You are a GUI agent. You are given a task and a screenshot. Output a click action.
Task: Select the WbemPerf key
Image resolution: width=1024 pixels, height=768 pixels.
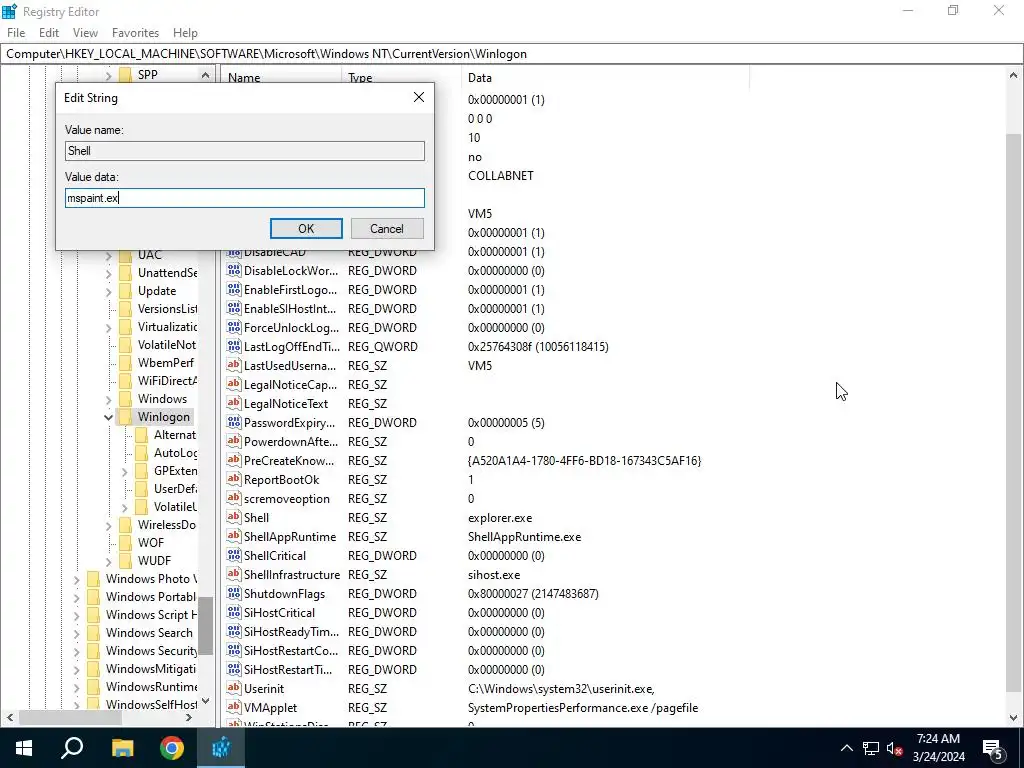pyautogui.click(x=166, y=362)
